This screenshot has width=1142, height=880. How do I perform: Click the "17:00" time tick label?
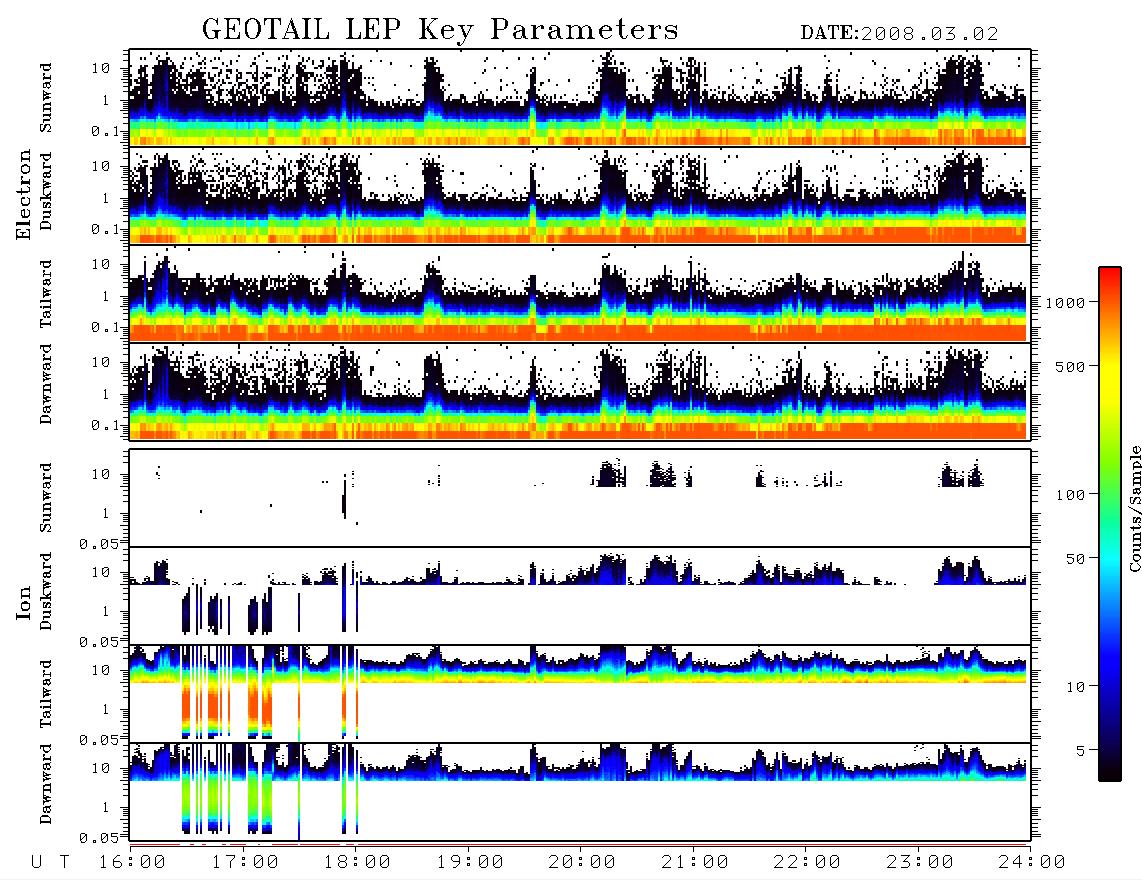245,863
